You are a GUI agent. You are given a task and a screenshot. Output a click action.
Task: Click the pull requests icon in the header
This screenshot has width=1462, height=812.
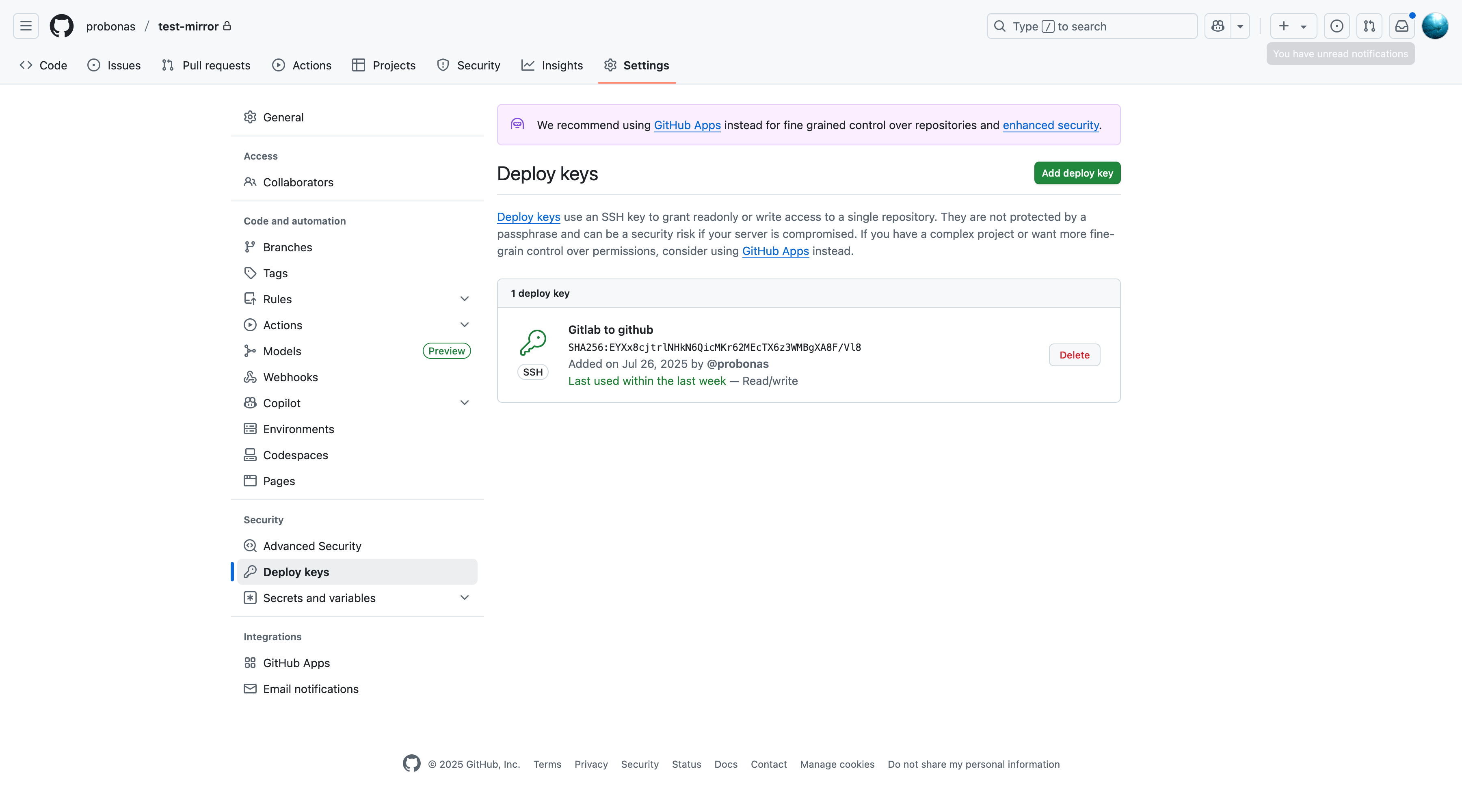1369,26
